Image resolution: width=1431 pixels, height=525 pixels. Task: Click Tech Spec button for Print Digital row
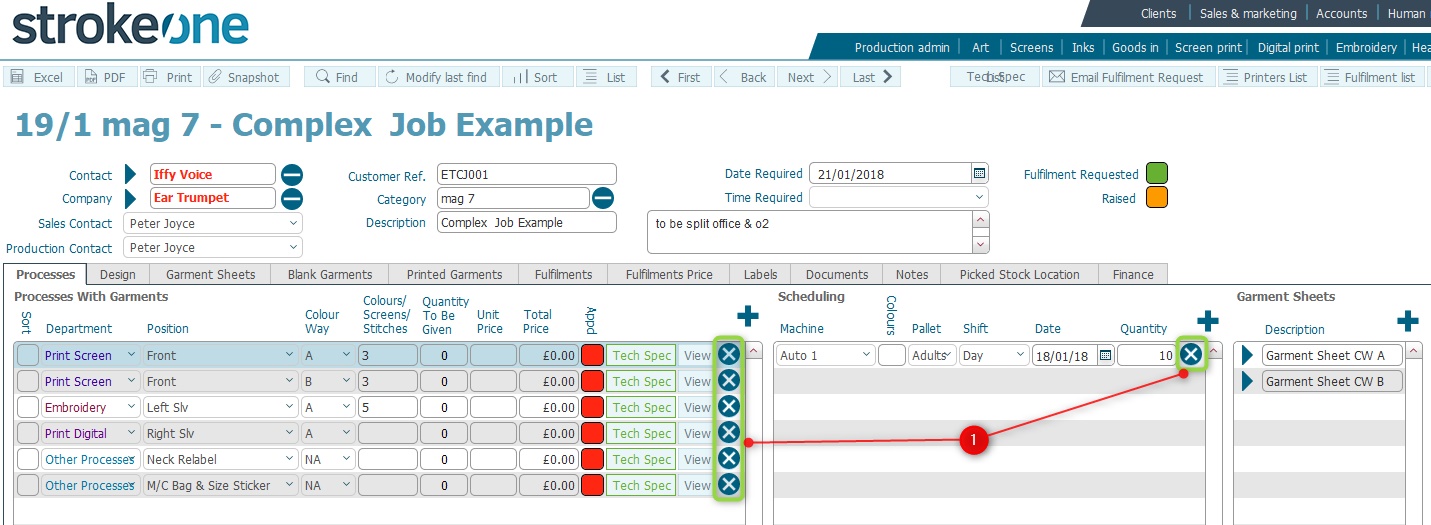point(641,433)
